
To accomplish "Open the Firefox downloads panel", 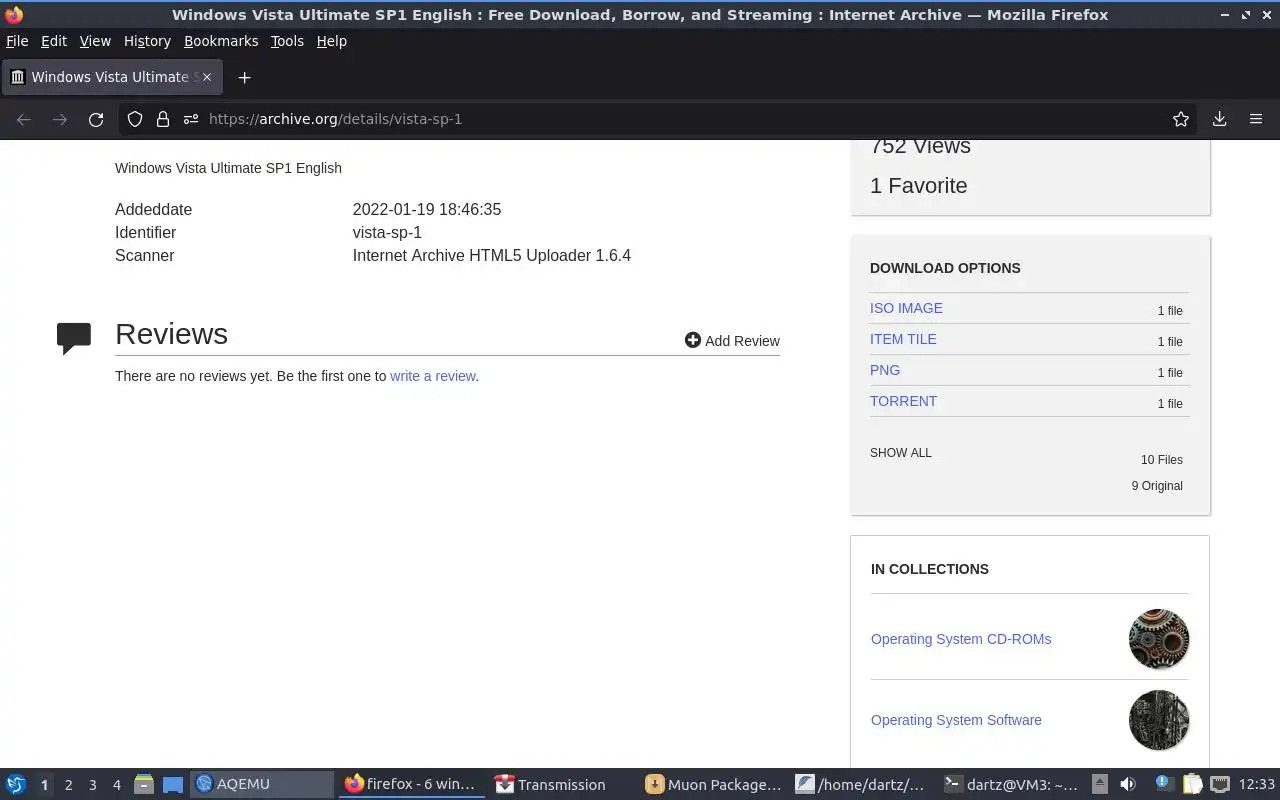I will click(1219, 119).
